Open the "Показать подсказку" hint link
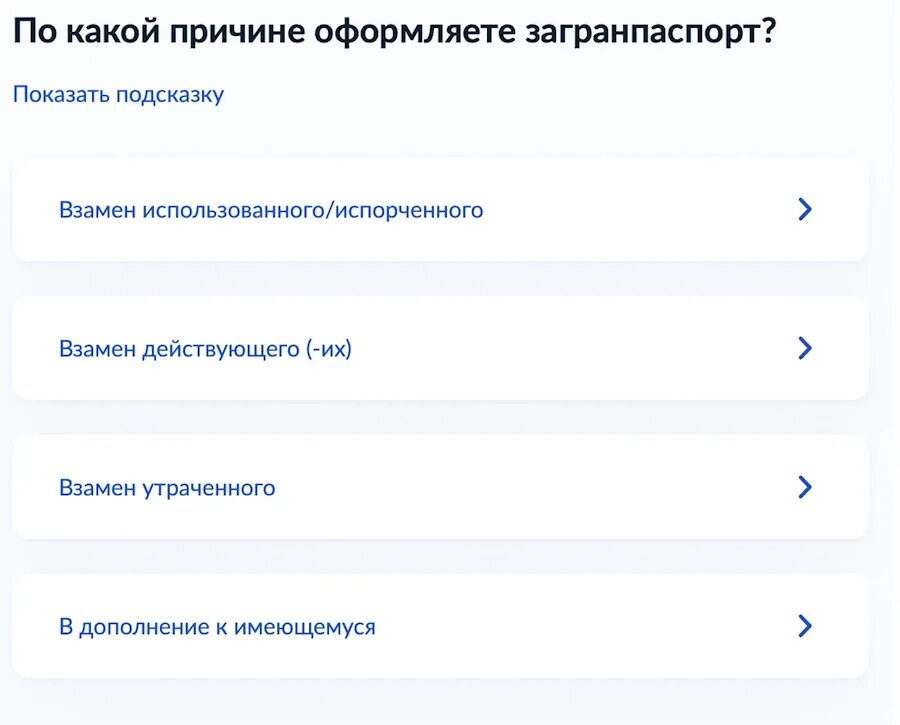900x725 pixels. coord(117,94)
